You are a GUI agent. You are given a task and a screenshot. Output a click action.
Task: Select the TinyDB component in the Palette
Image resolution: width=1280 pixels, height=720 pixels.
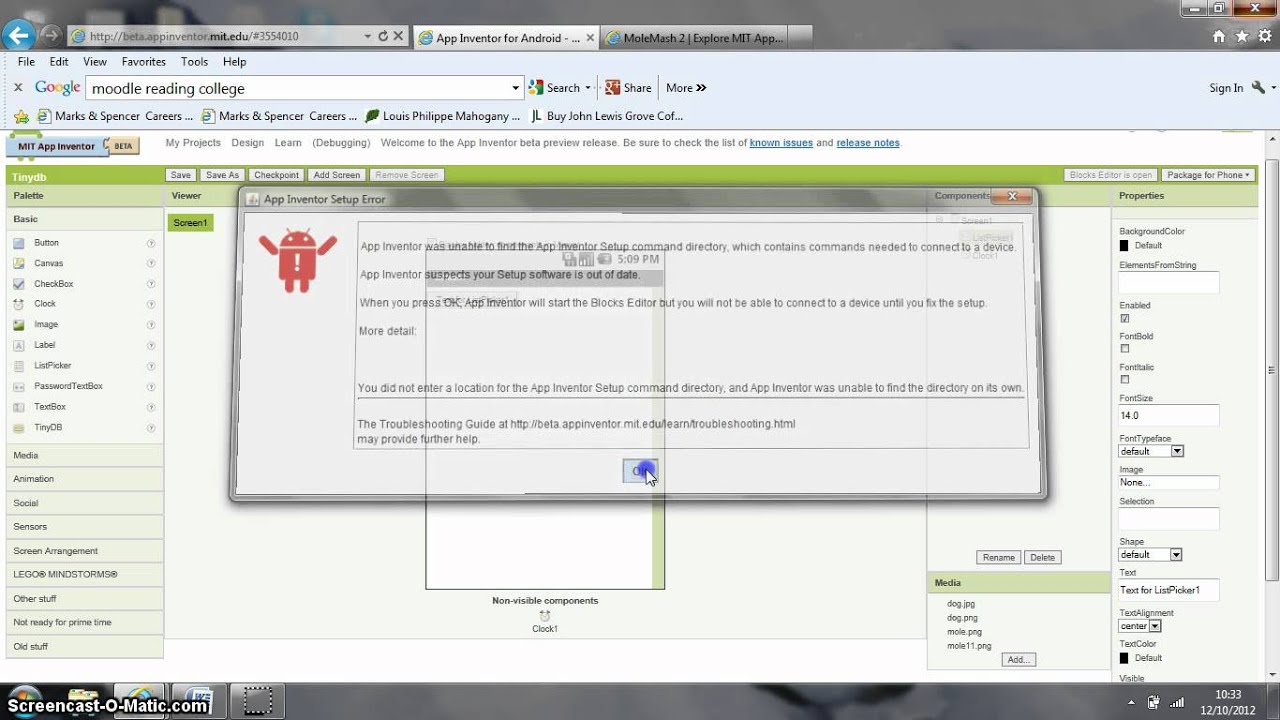[x=48, y=427]
